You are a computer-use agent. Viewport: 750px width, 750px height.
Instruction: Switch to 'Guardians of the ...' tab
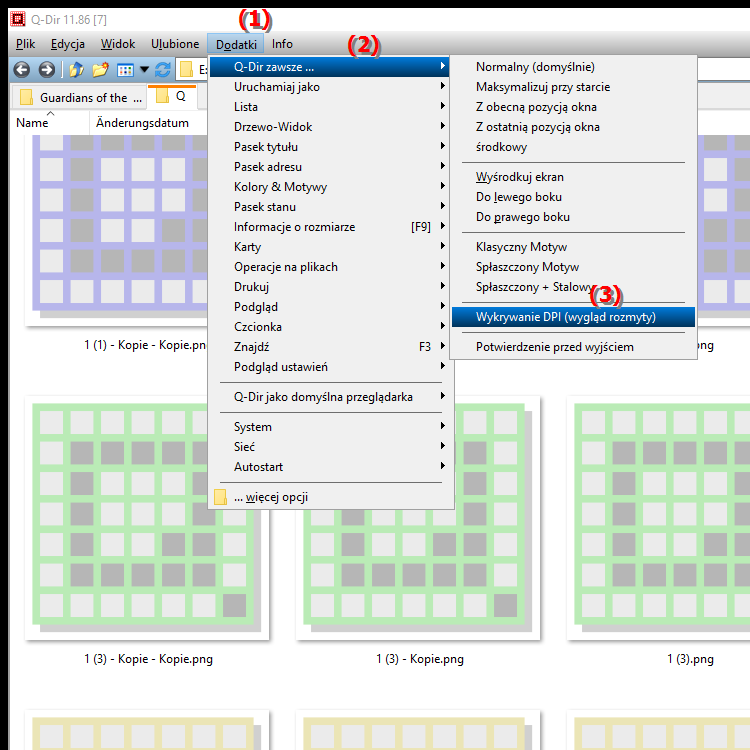coord(80,98)
